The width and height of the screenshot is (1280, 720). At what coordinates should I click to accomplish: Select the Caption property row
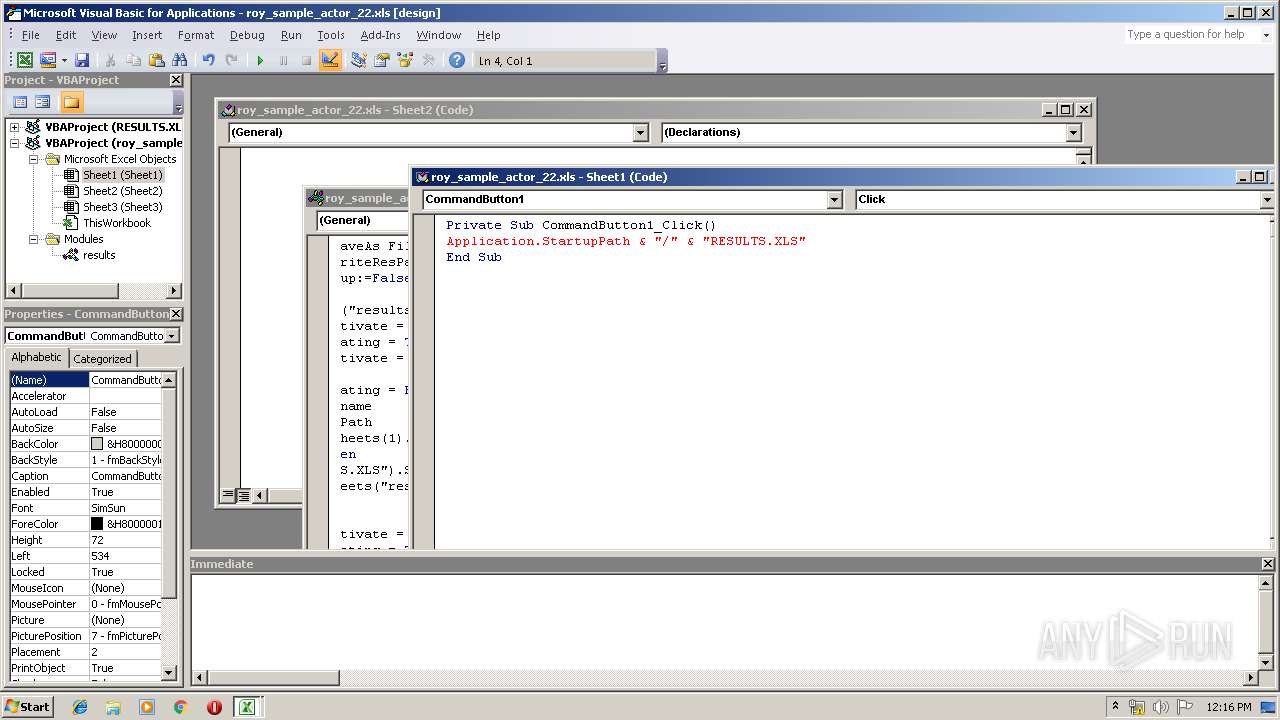point(85,476)
